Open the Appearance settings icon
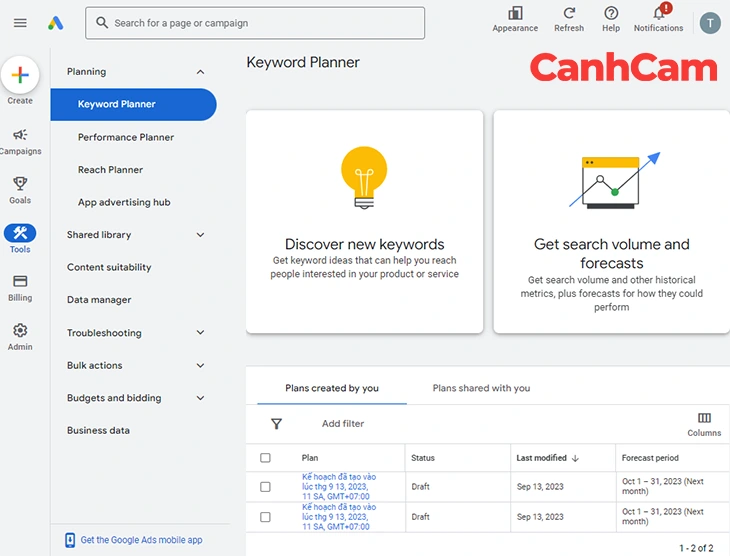 (x=515, y=13)
